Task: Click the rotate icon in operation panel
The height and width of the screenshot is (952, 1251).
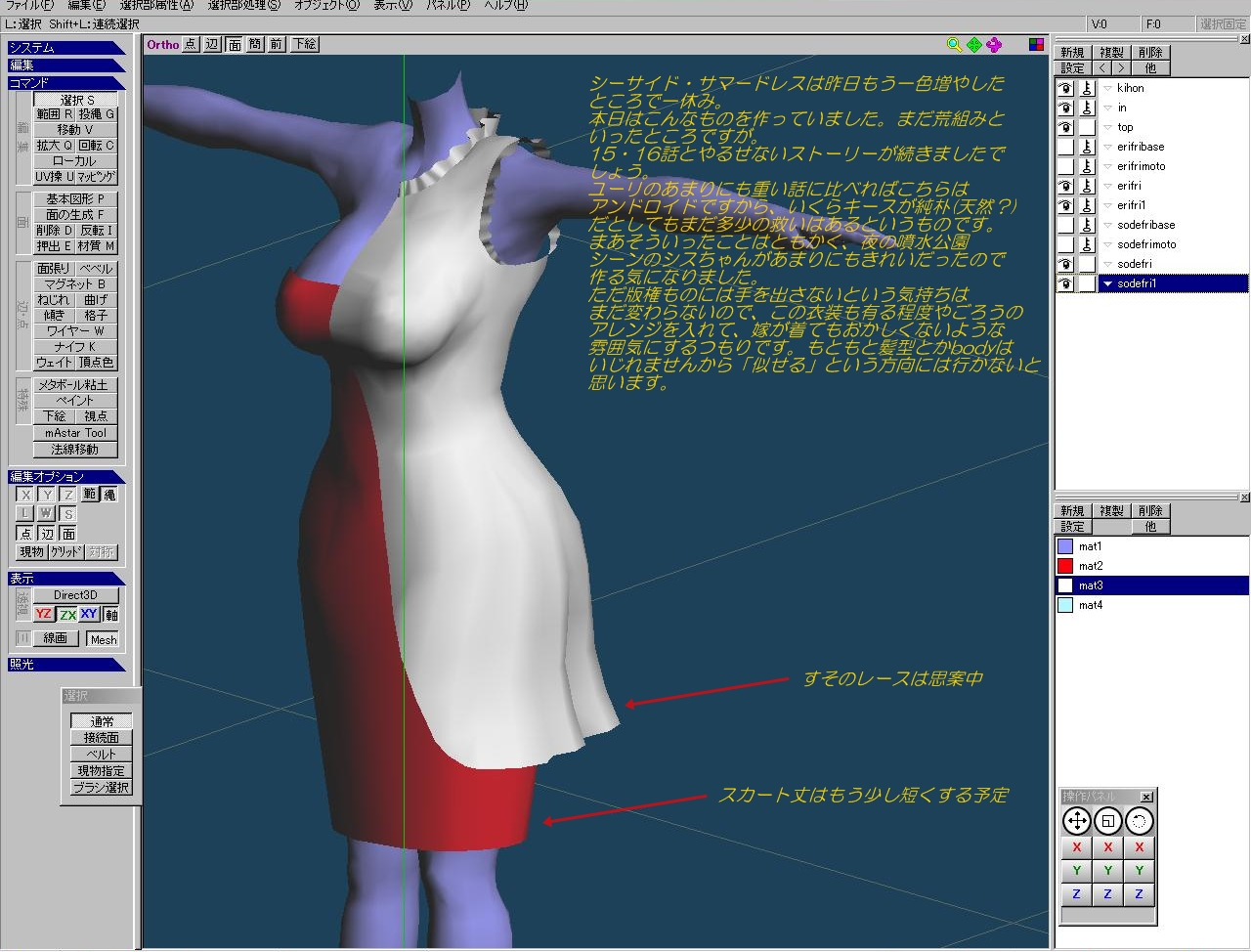Action: (x=1139, y=821)
